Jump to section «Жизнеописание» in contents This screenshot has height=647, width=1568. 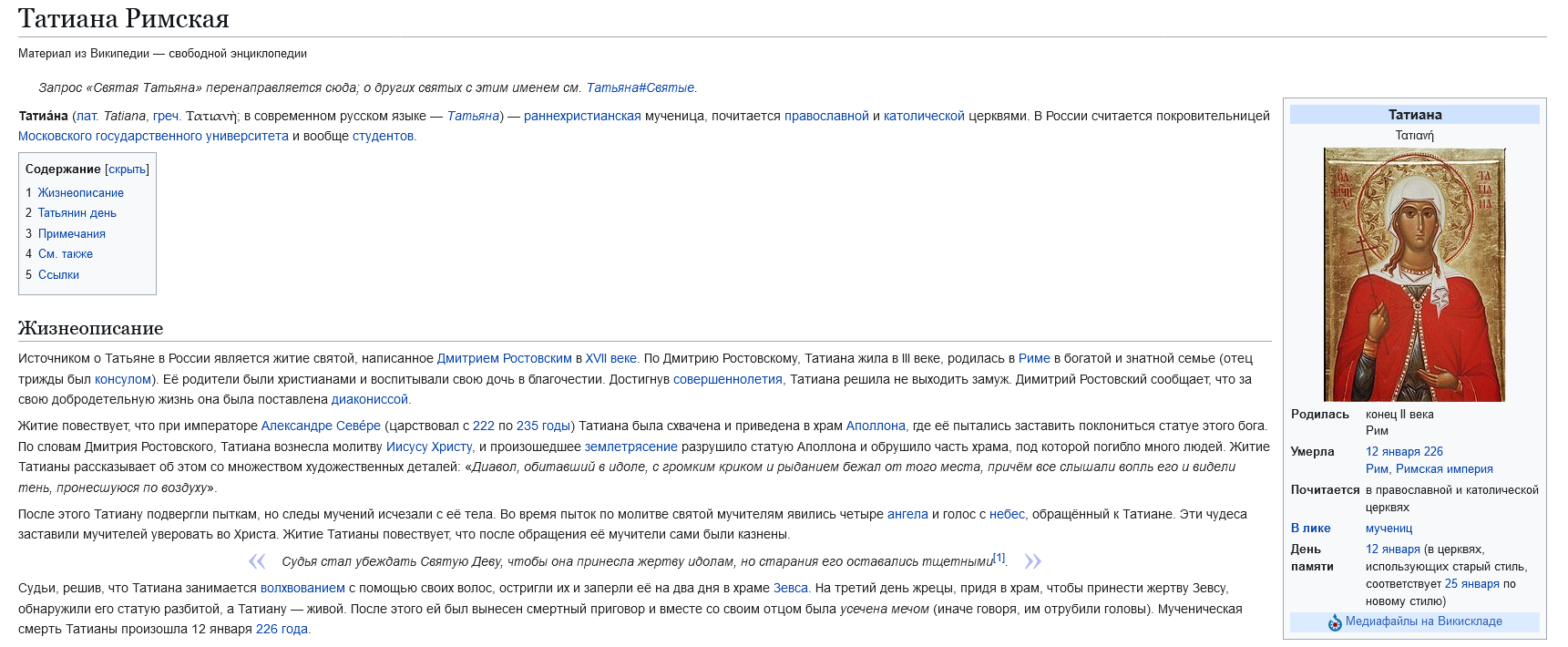(x=80, y=193)
